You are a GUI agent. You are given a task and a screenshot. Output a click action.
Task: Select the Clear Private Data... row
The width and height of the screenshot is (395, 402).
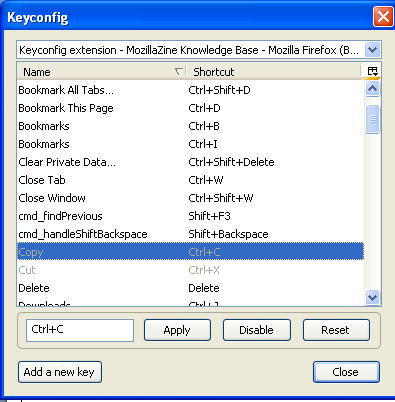click(x=190, y=162)
